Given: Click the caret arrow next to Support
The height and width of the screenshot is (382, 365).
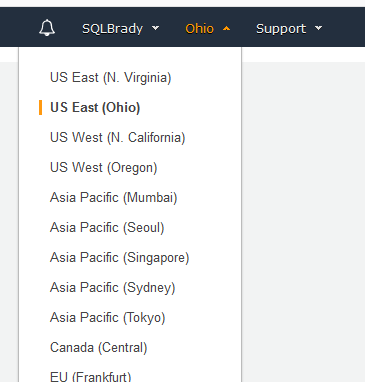Looking at the screenshot, I should click(319, 28).
